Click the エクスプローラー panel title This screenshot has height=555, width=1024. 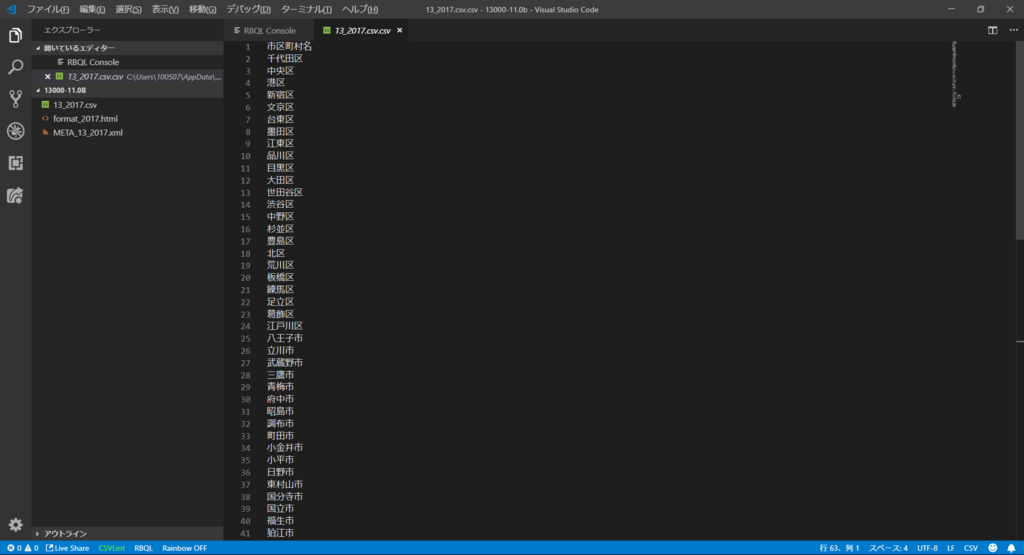pos(72,30)
